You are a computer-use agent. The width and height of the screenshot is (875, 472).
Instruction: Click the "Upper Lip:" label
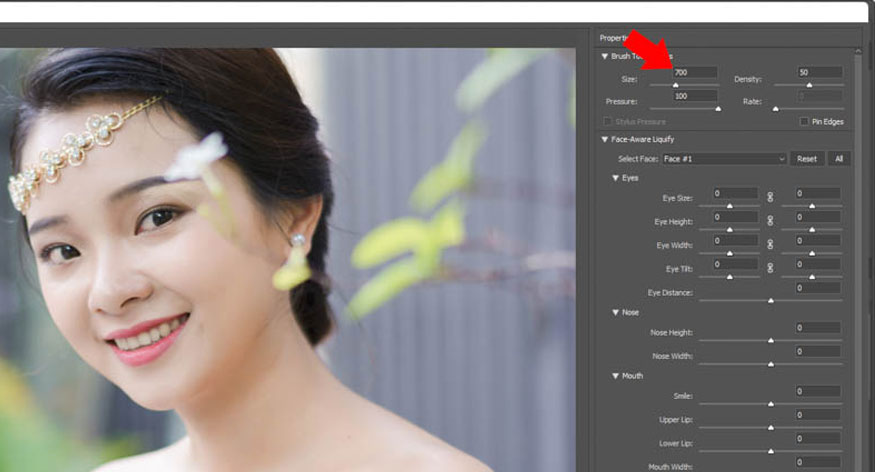click(676, 420)
